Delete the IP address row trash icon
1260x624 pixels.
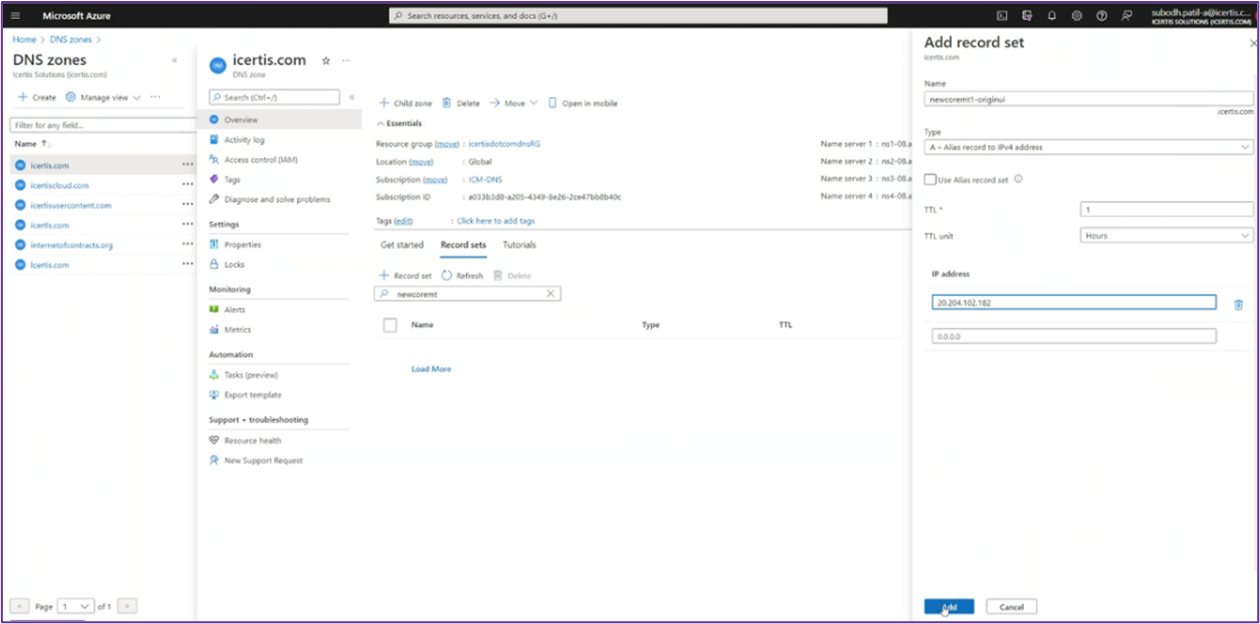1238,304
